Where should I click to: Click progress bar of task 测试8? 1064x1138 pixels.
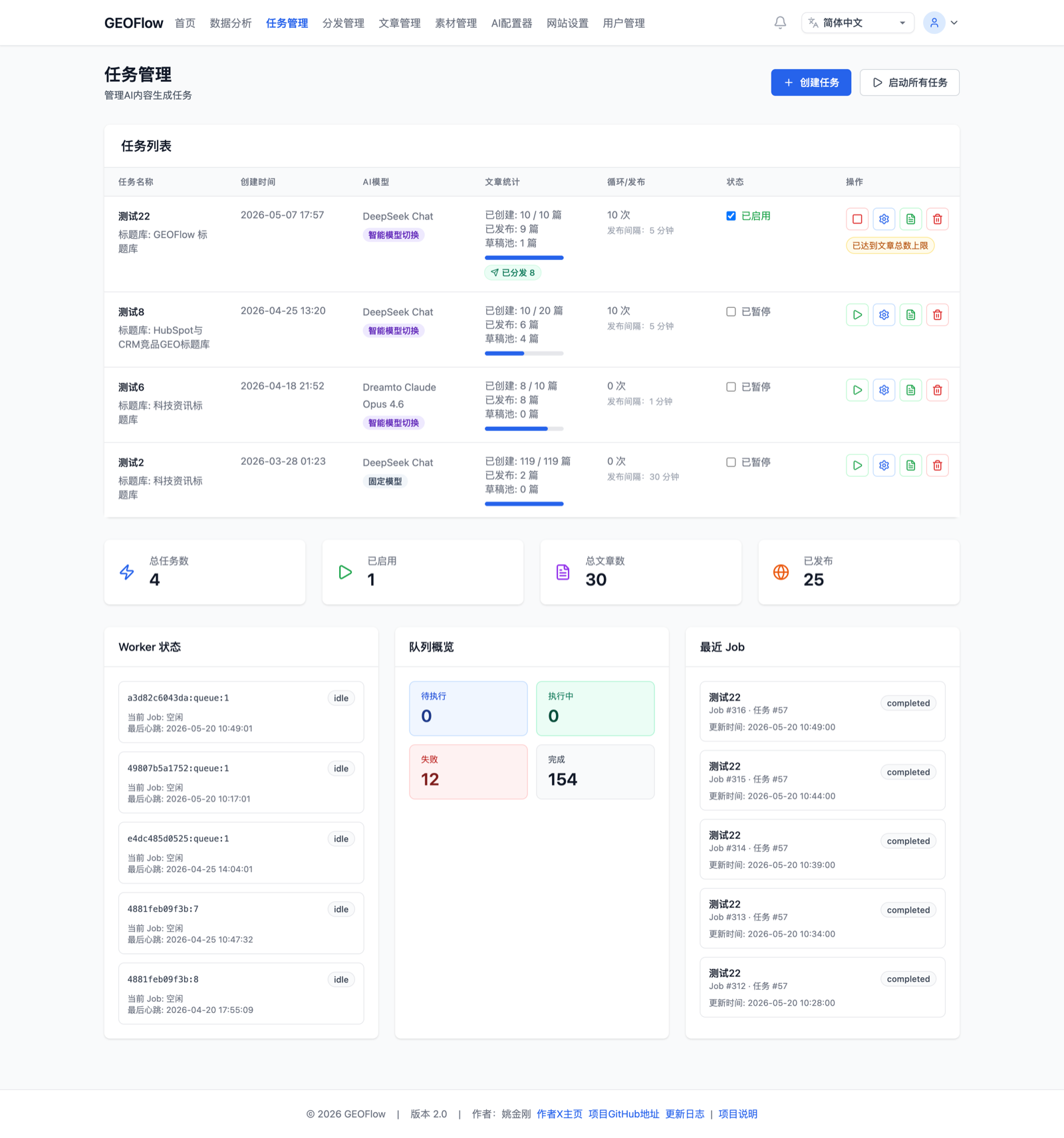pos(524,353)
